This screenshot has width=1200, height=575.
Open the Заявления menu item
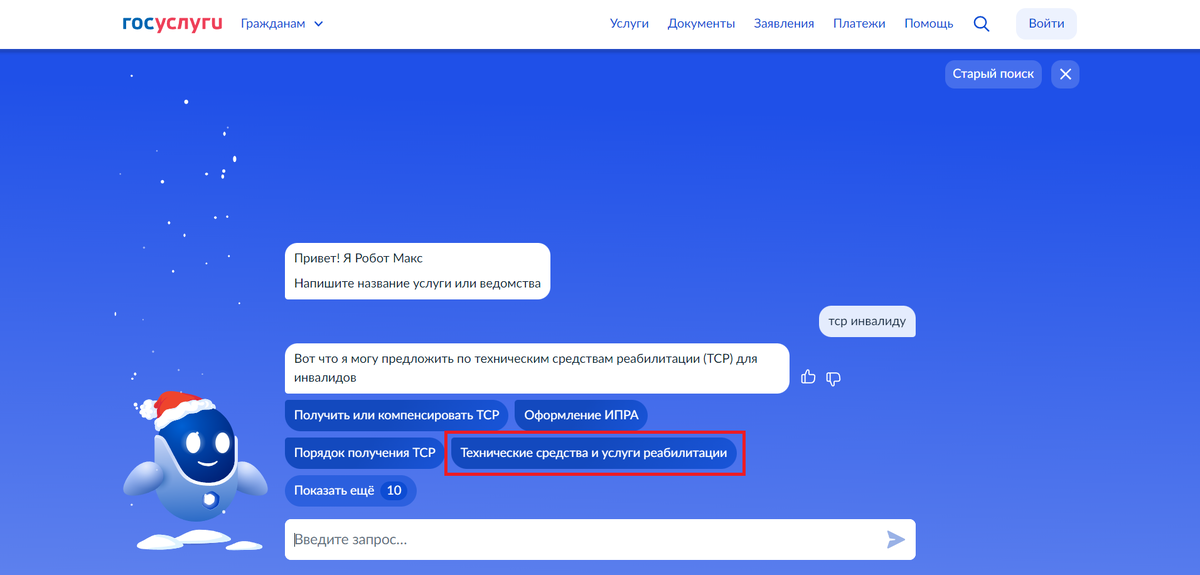784,23
